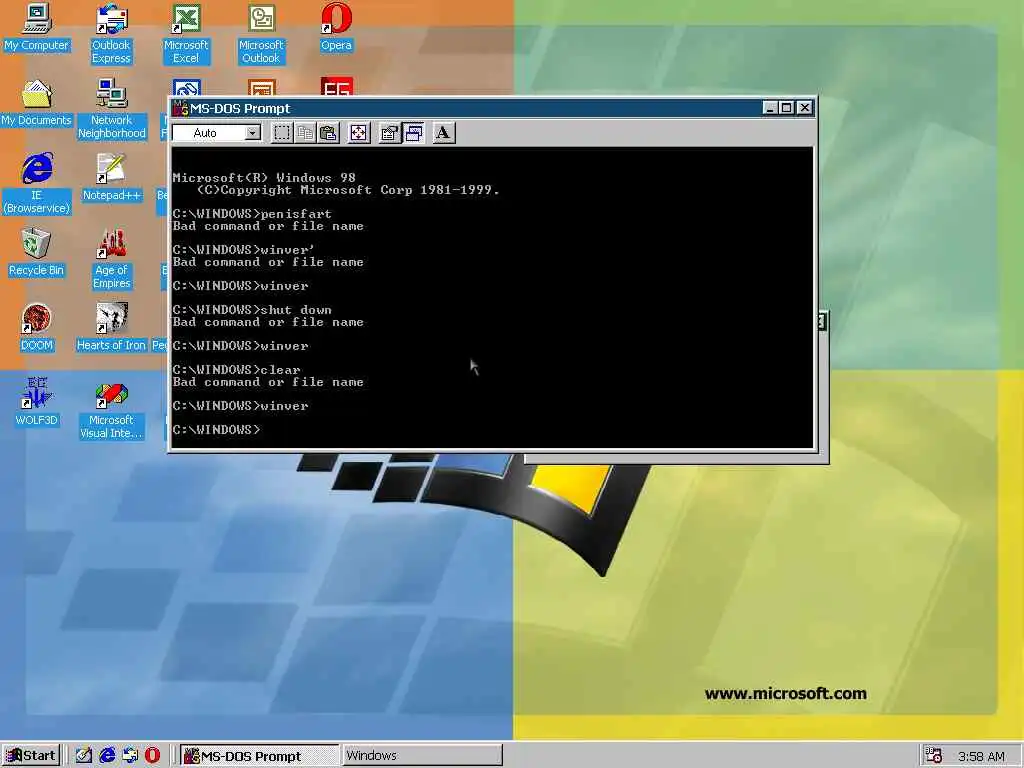Launch Opera from quick launch
The image size is (1024, 768).
click(x=152, y=756)
